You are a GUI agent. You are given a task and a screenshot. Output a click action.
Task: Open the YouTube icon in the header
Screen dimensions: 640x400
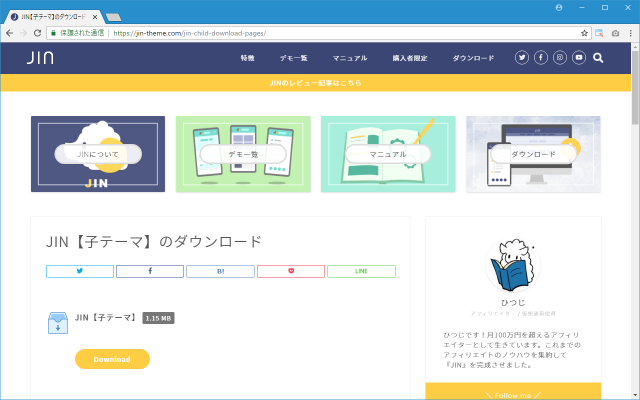pos(579,58)
